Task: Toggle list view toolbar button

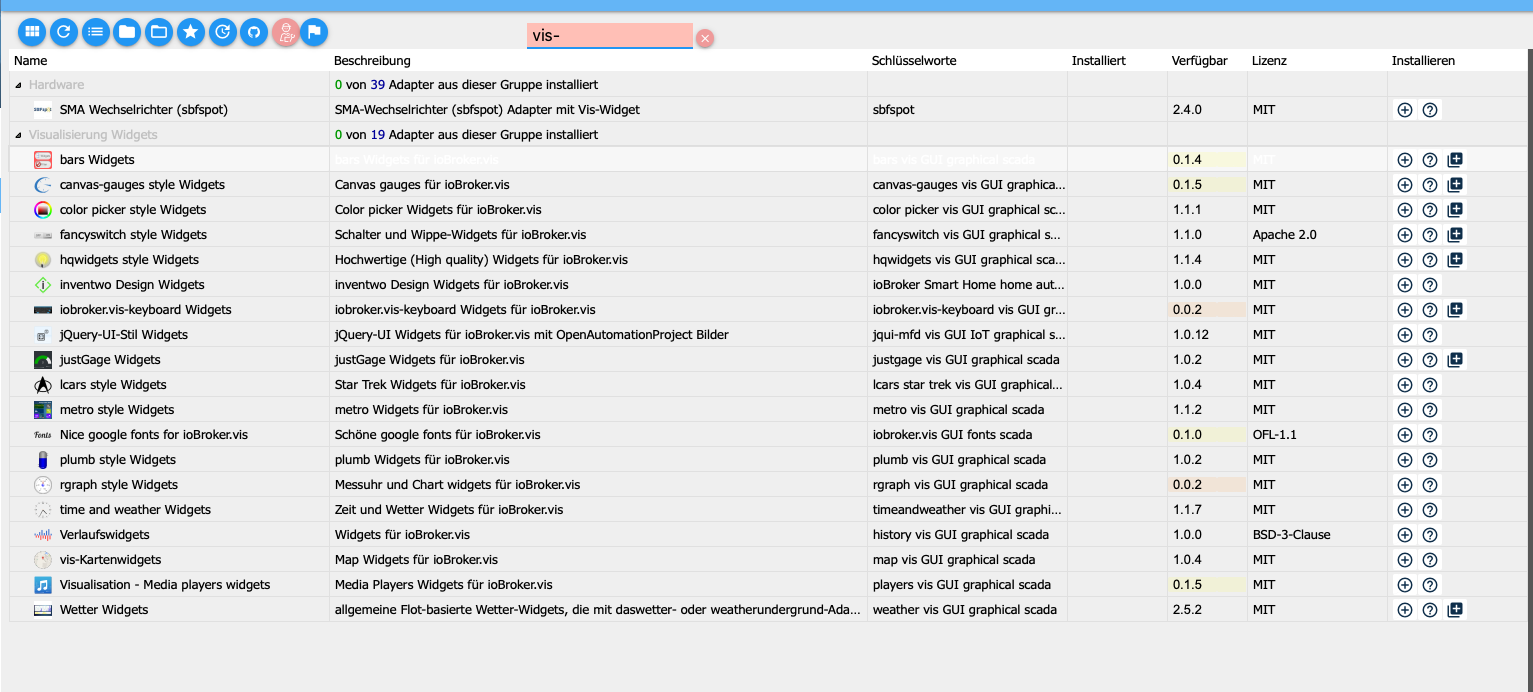Action: coord(96,32)
